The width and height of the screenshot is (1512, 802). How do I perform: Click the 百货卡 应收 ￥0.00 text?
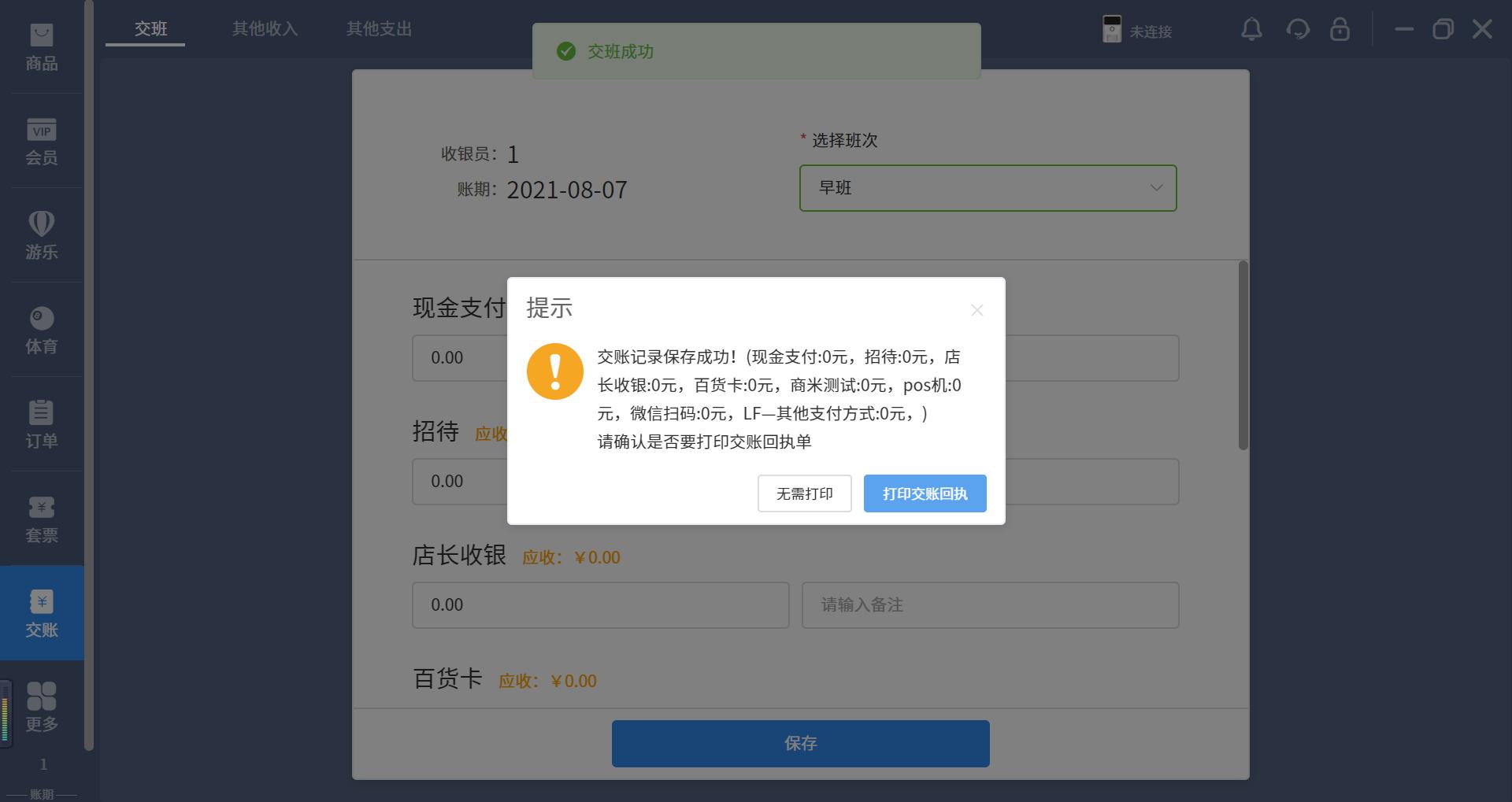coord(548,681)
